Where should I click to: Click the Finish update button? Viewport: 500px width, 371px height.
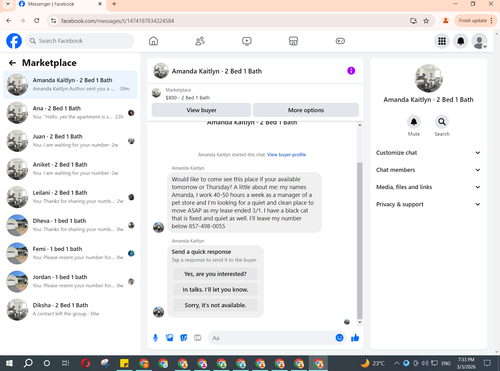coord(475,21)
